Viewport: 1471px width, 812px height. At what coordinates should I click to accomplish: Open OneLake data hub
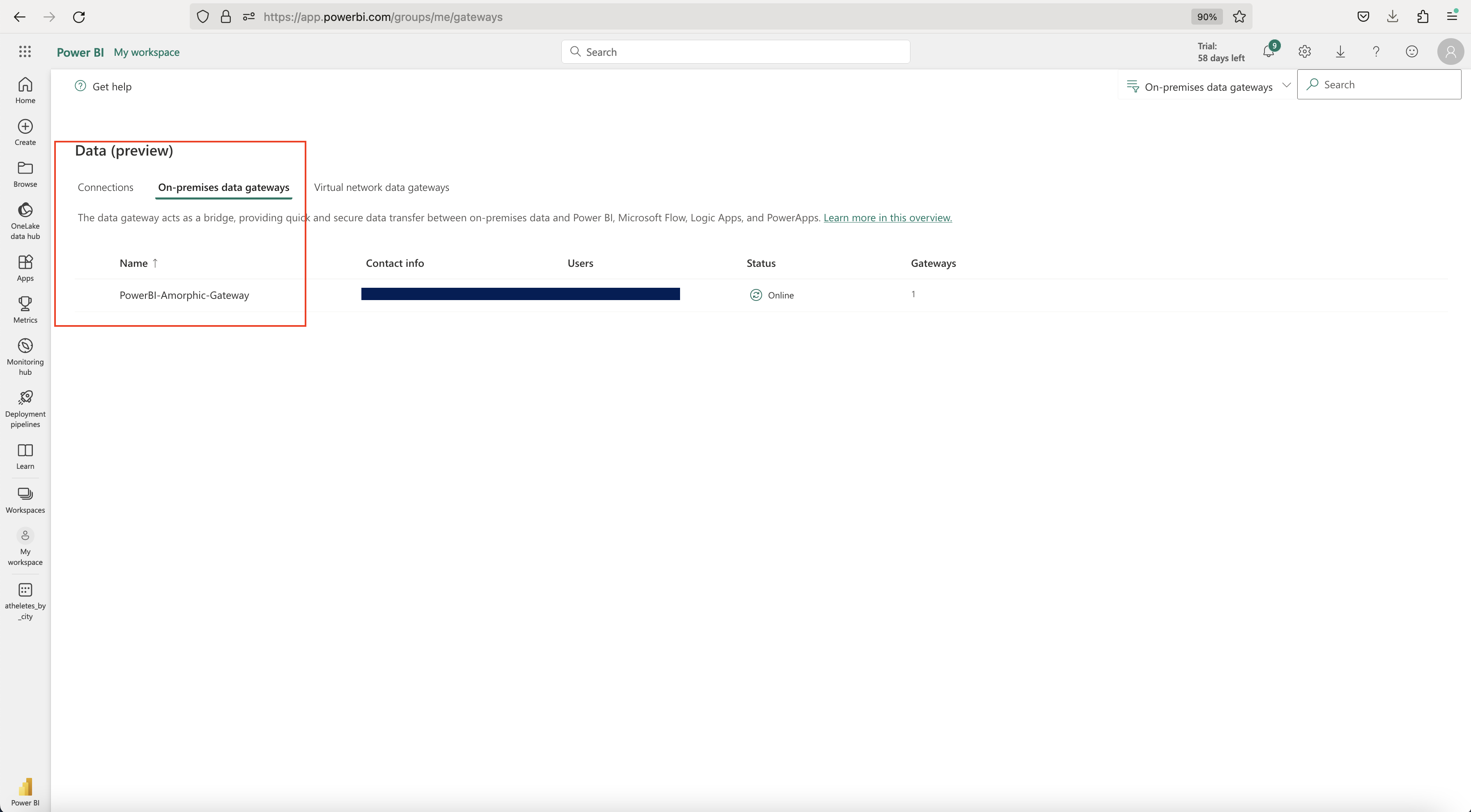tap(25, 222)
